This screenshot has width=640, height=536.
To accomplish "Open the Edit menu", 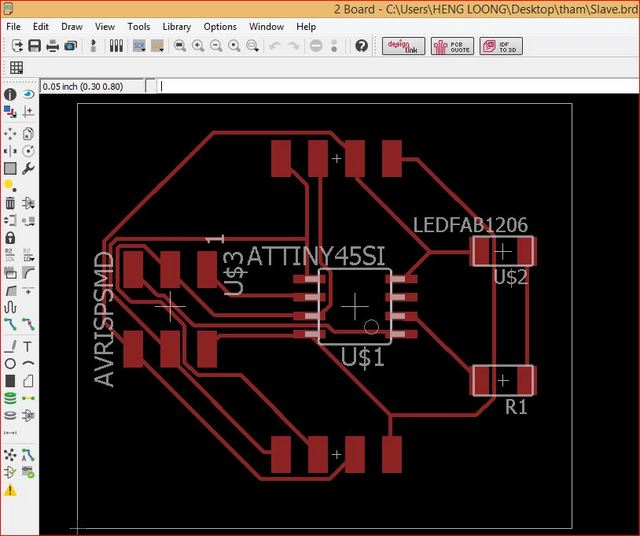I will [41, 27].
